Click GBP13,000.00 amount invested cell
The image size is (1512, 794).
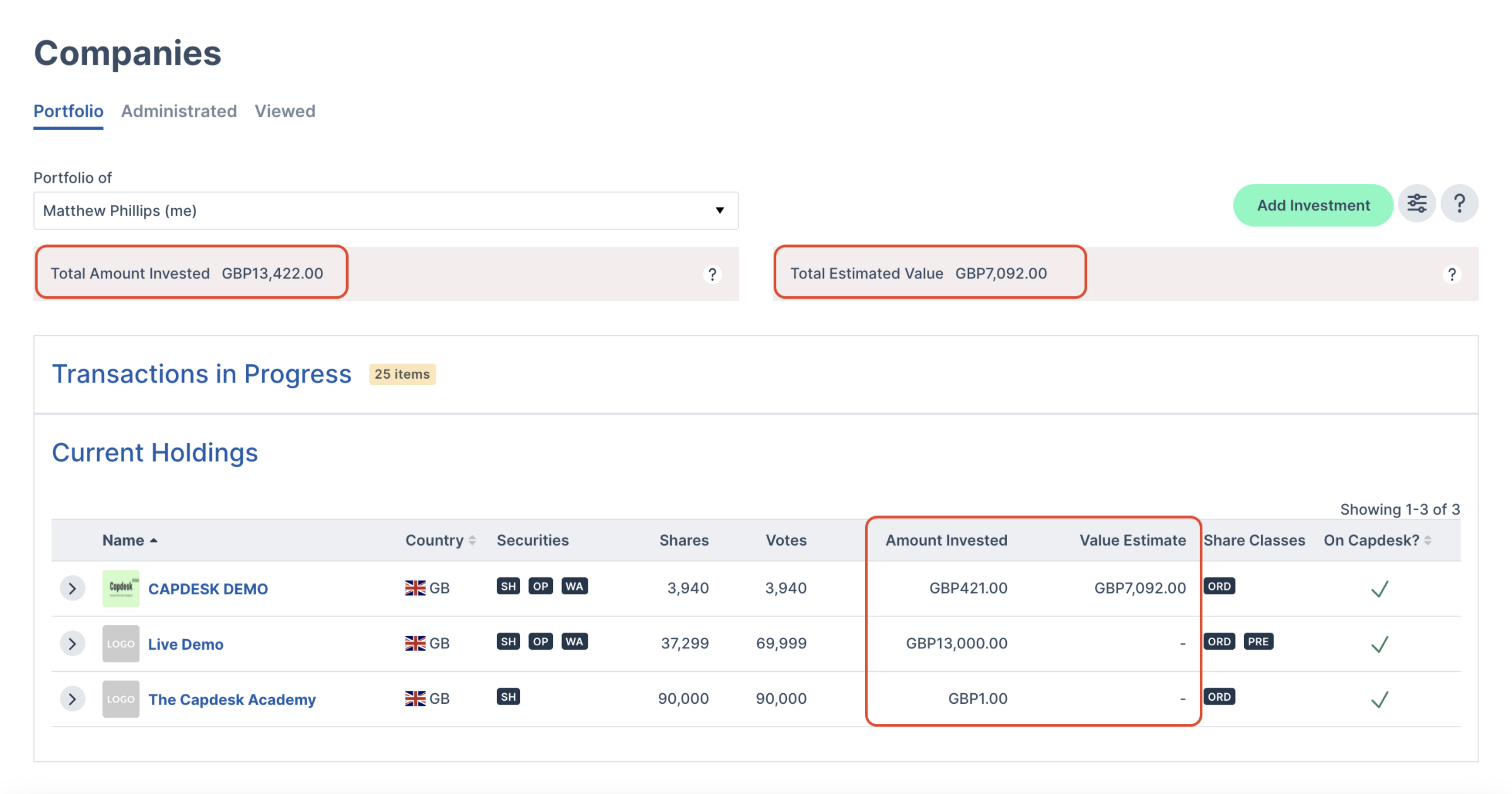coord(957,643)
